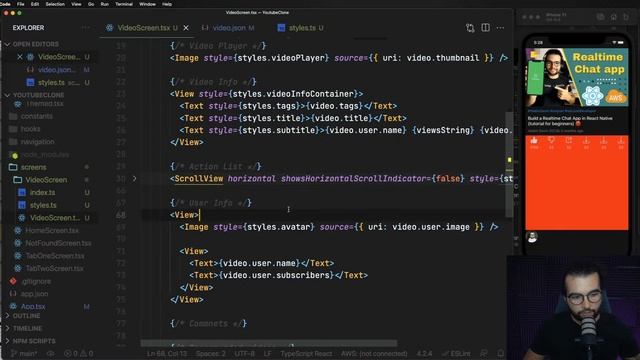The image size is (640, 360).
Task: Close the VideoScreen.tsx editor tab
Action: click(x=186, y=28)
